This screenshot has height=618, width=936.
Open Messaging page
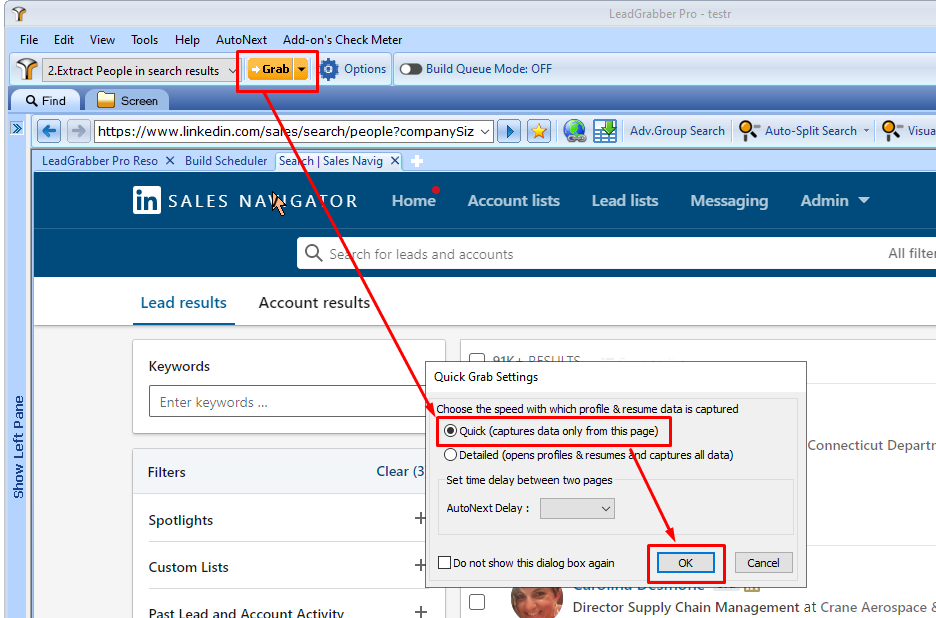click(729, 201)
